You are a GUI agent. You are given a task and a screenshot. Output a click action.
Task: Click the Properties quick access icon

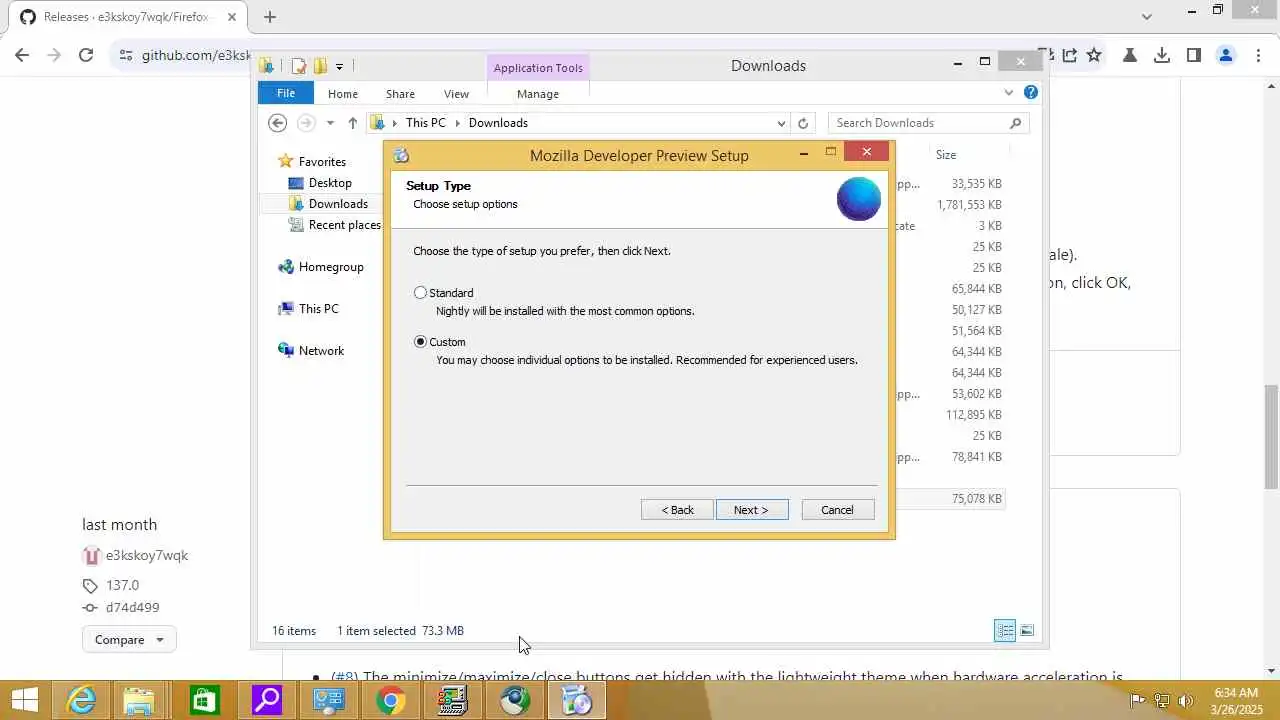pos(298,66)
